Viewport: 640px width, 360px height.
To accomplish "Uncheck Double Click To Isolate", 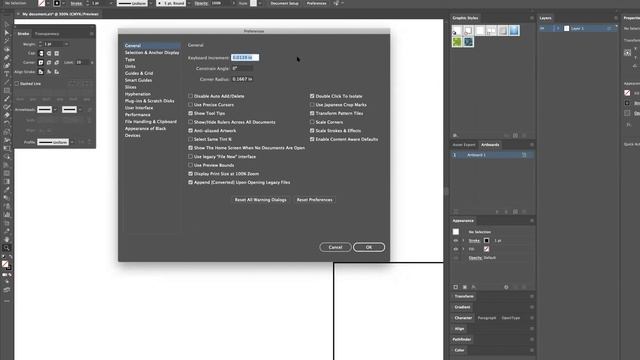I will pos(312,96).
